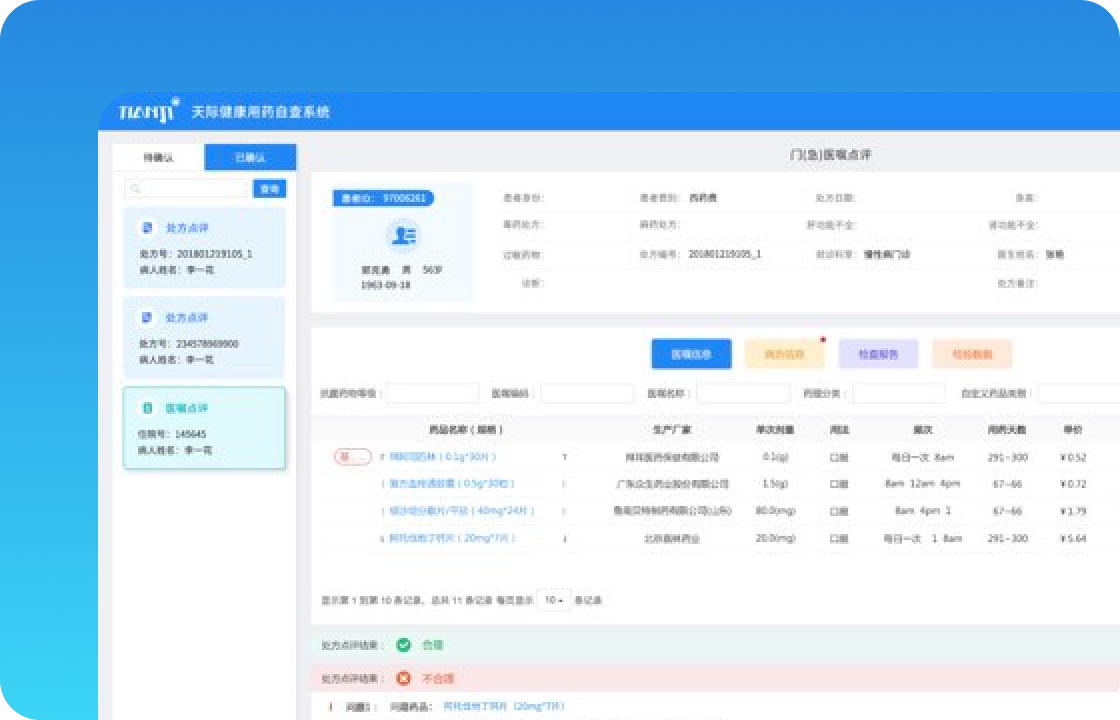Click the price cell ¥0.52

[x=1073, y=457]
